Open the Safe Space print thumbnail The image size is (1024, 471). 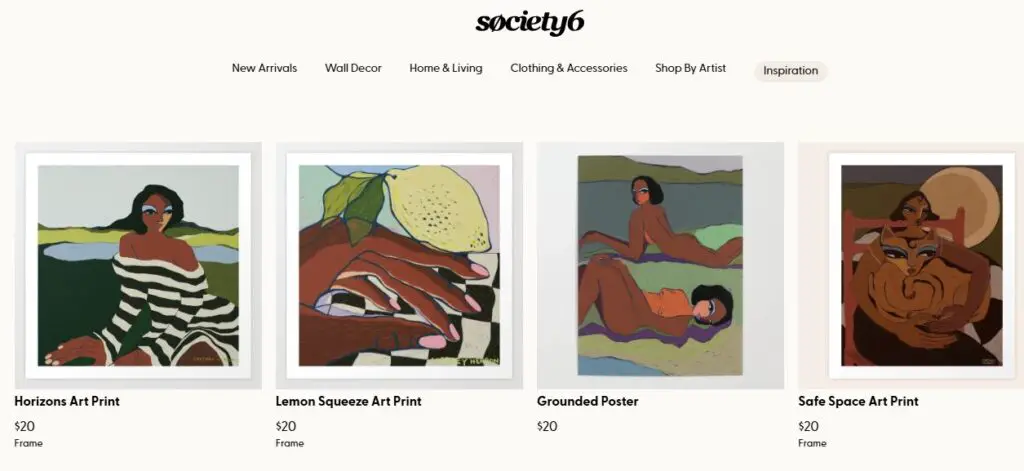click(x=911, y=265)
